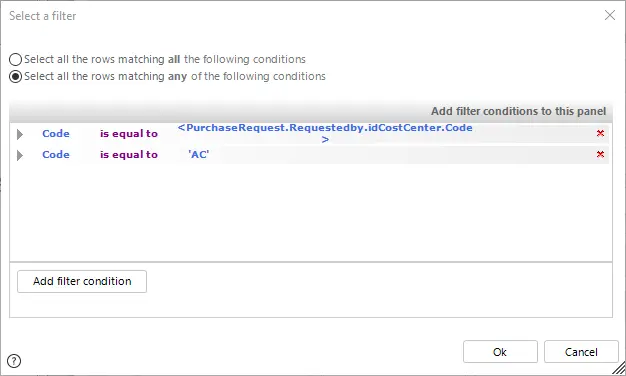Click the Add filter condition button
626x376 pixels.
coord(82,281)
